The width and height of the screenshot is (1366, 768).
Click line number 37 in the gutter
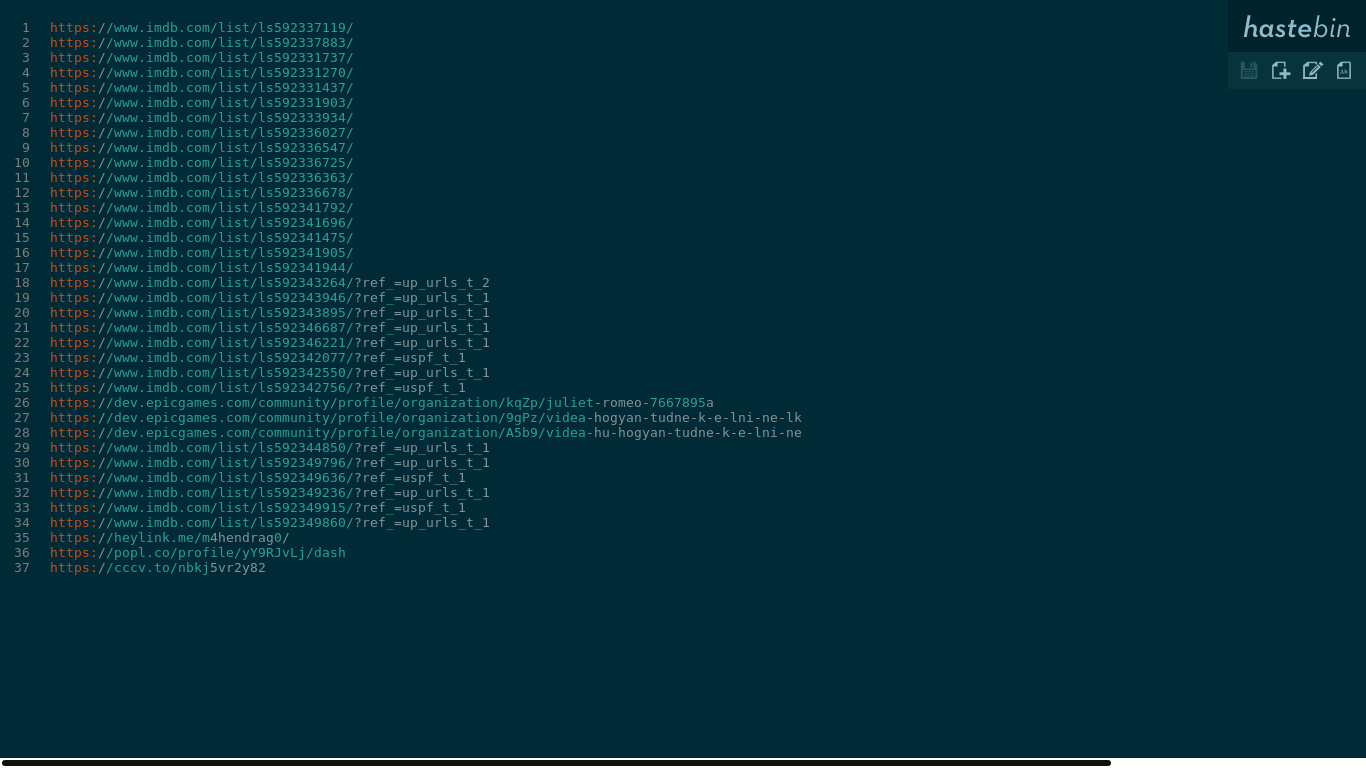click(22, 568)
